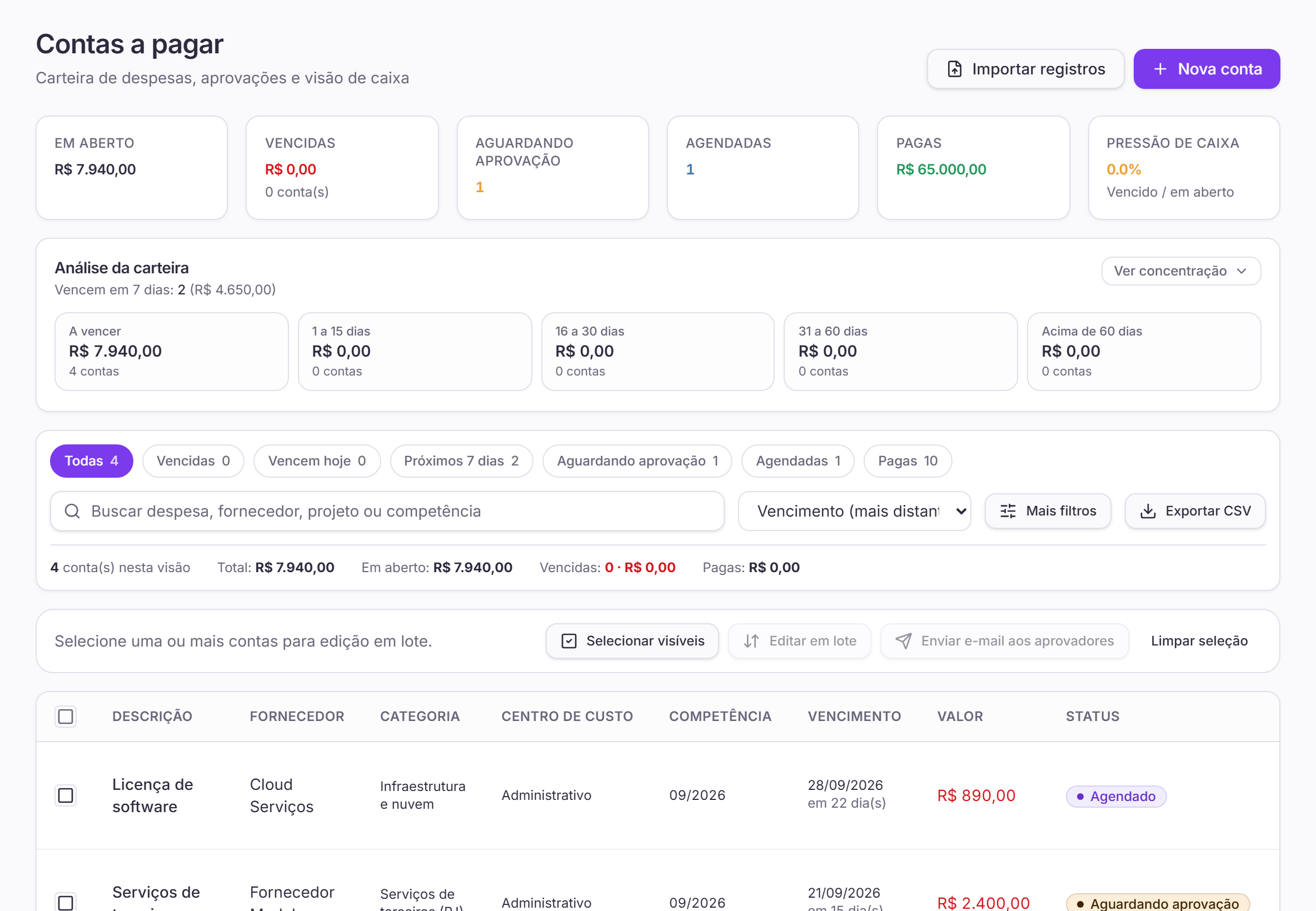Image resolution: width=1316 pixels, height=911 pixels.
Task: Switch to the Agendadas 1 filter tab
Action: pyautogui.click(x=797, y=460)
